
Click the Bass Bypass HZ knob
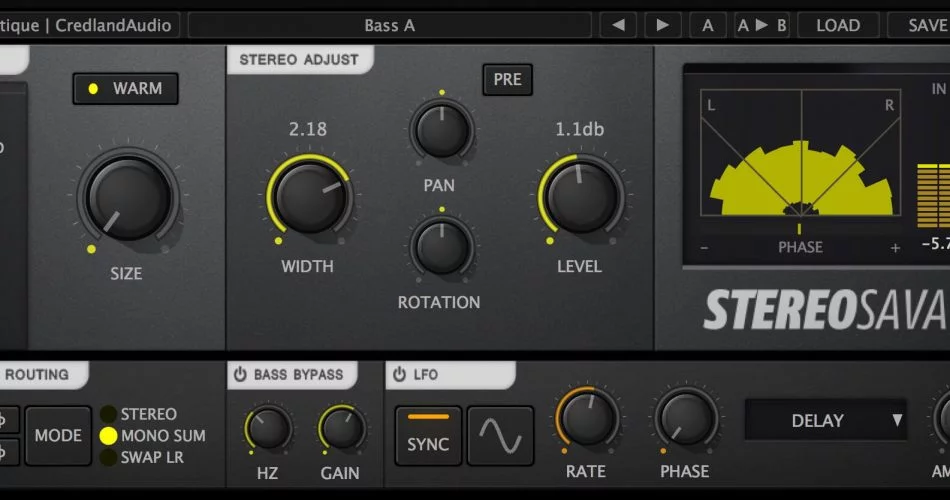click(x=267, y=429)
